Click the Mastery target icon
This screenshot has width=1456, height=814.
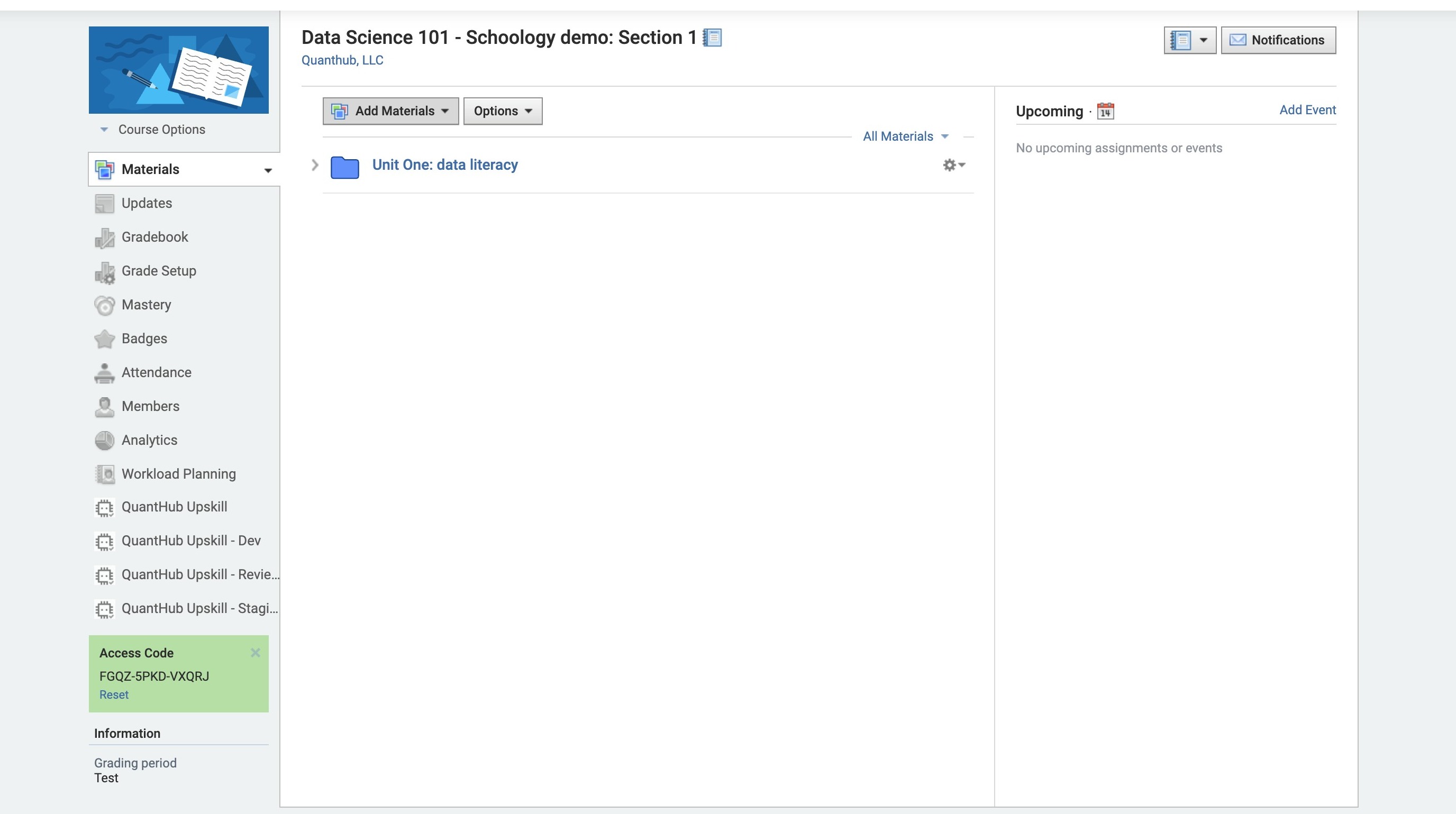coord(105,306)
